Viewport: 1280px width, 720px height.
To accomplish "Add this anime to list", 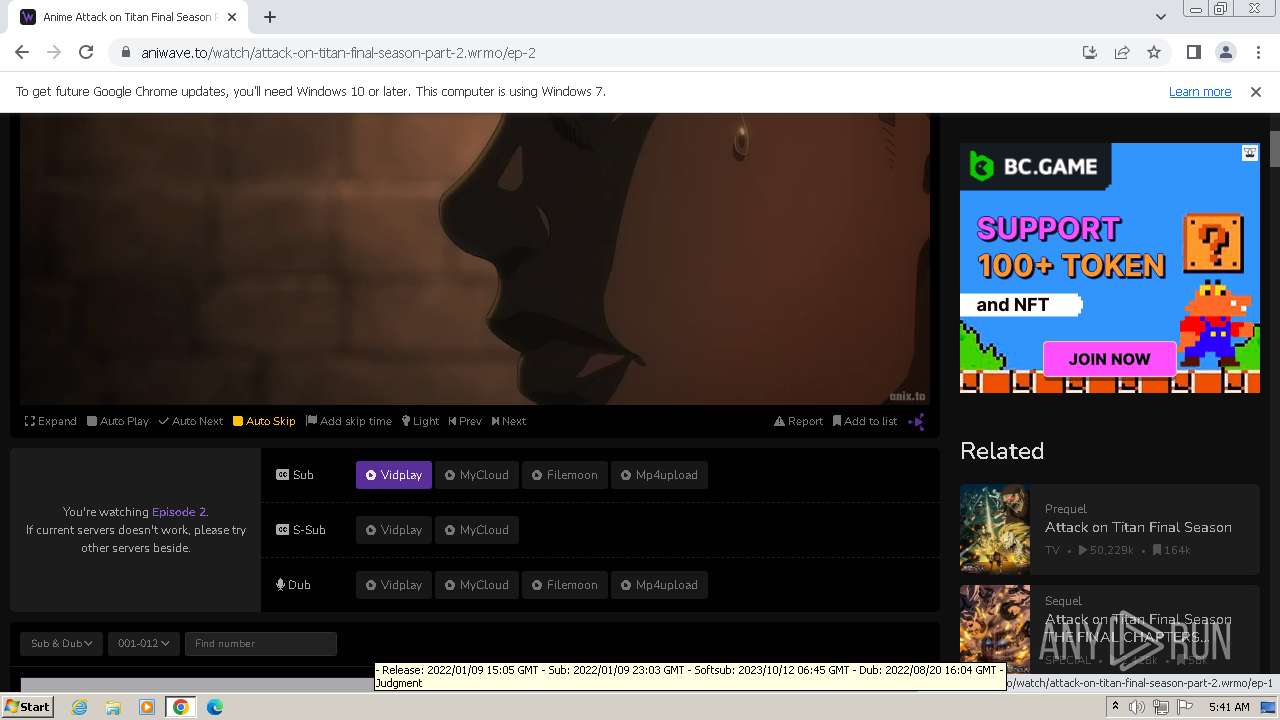I will point(865,421).
